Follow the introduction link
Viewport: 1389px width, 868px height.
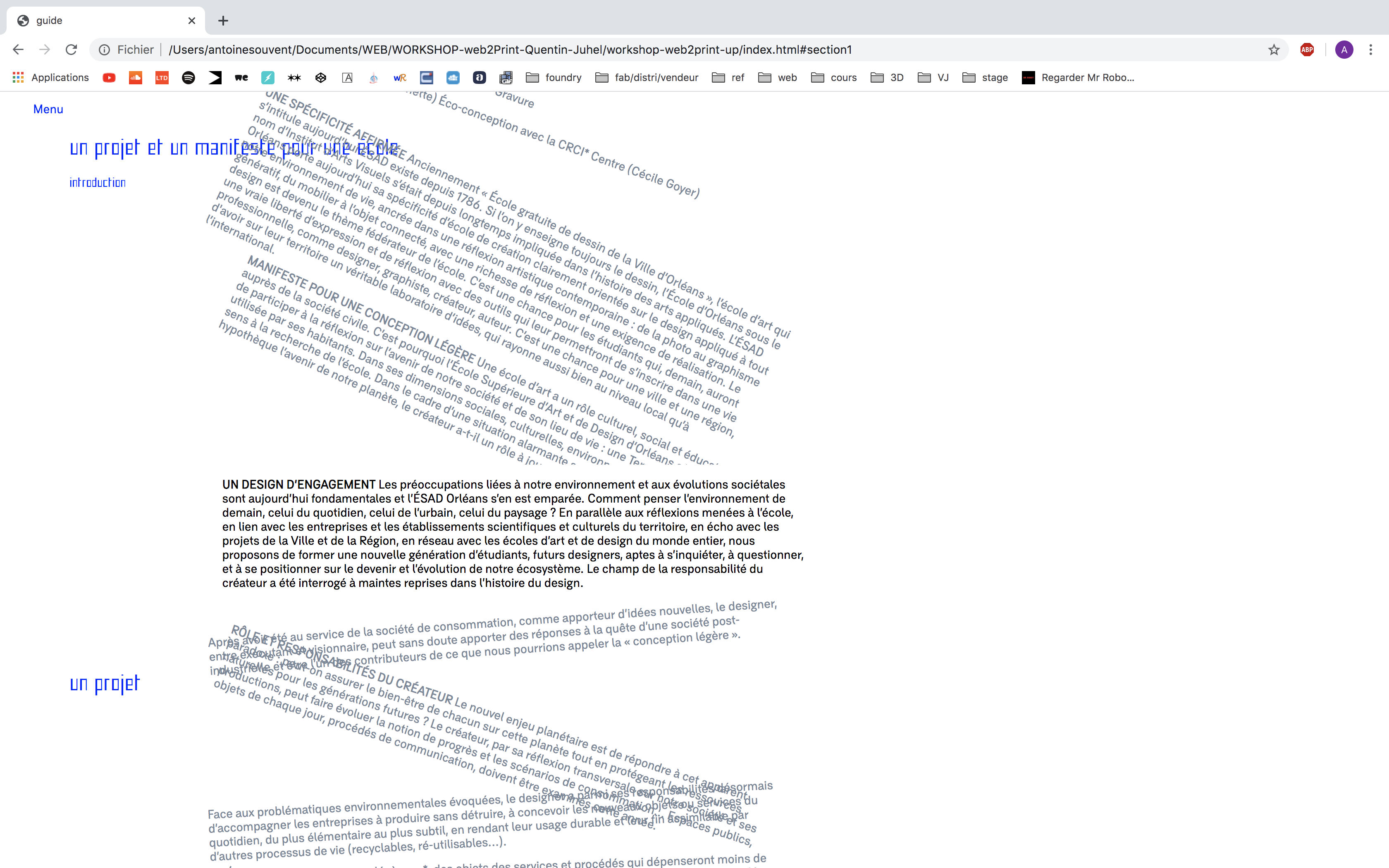click(98, 183)
